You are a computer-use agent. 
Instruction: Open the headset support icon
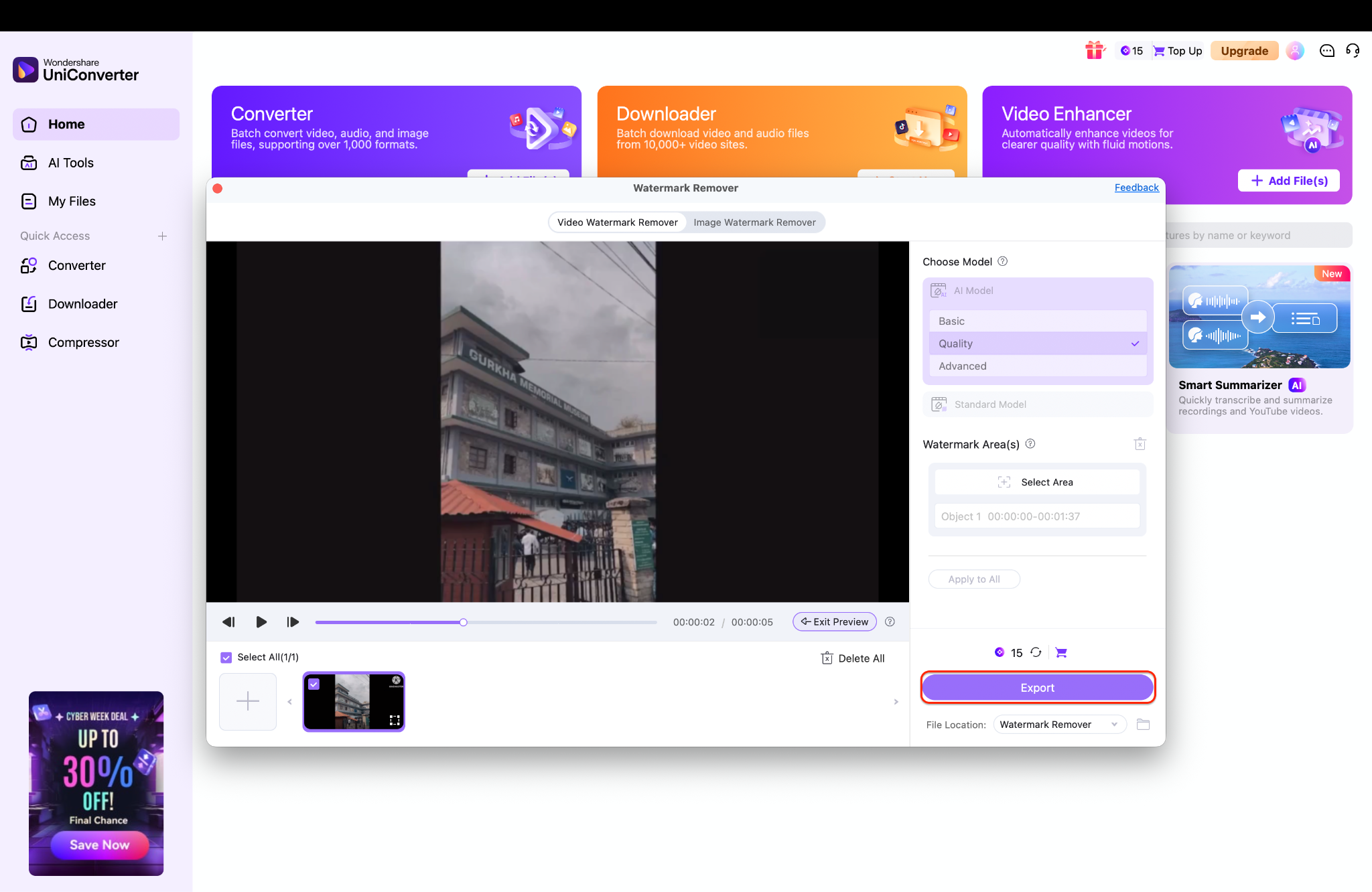(x=1353, y=50)
